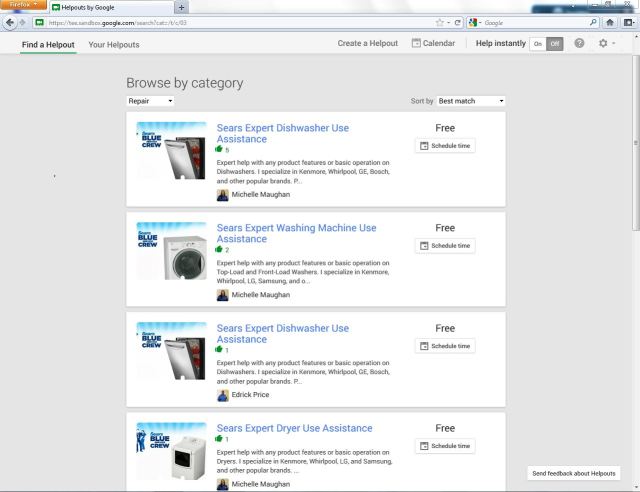
Task: Click the Sears dishwasher thumbnail in first listing
Action: [x=171, y=150]
